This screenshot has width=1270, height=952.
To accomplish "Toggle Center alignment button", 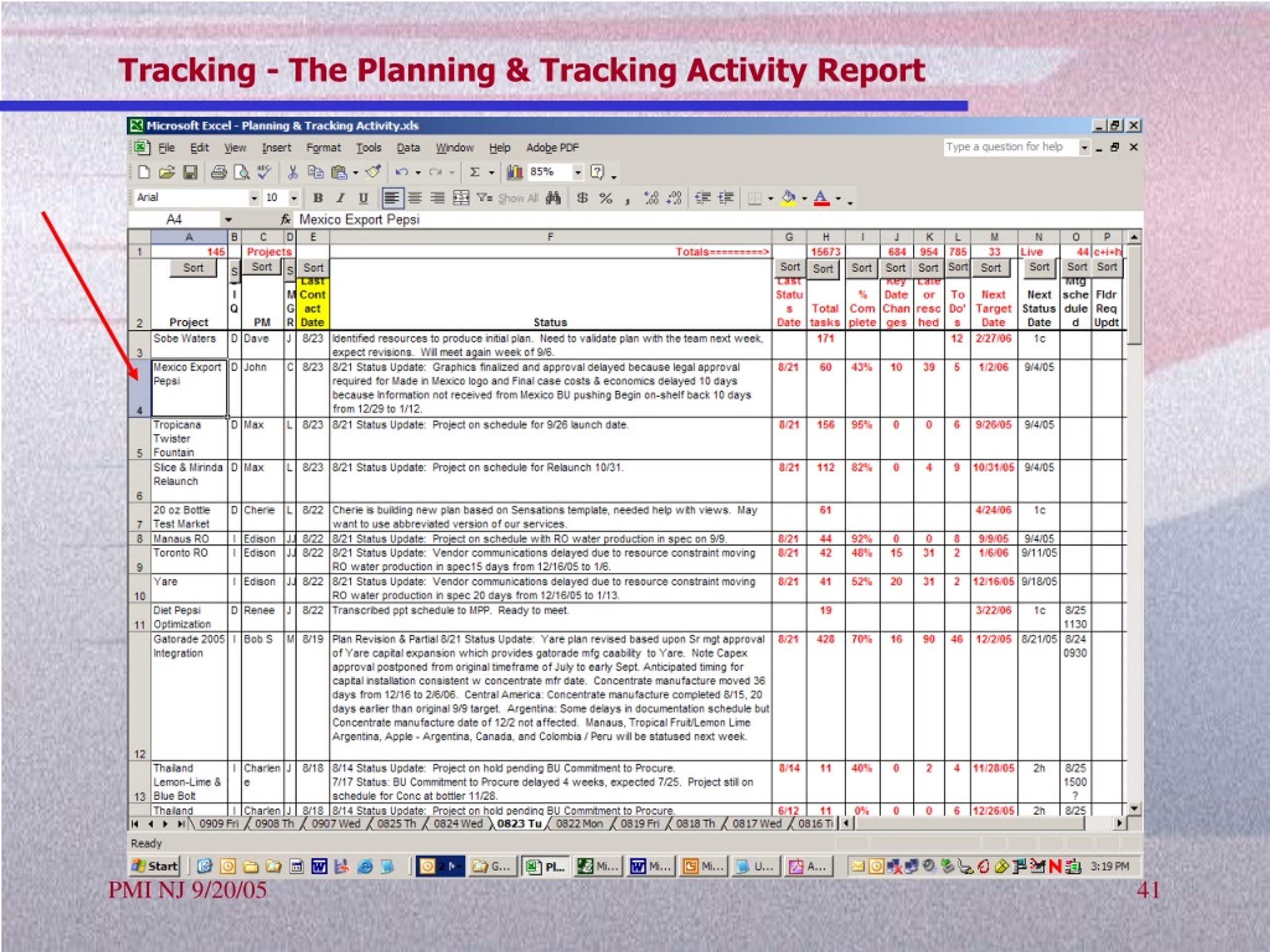I will (415, 198).
